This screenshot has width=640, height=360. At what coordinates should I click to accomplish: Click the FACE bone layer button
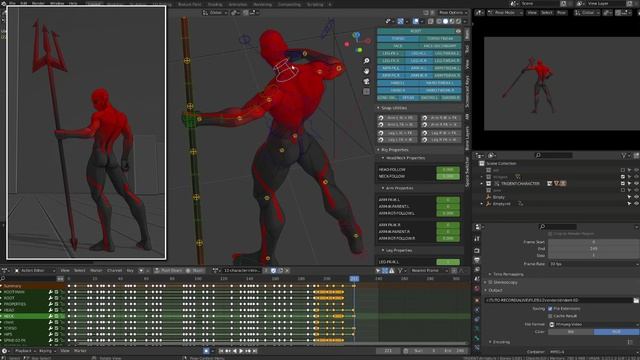pyautogui.click(x=398, y=46)
